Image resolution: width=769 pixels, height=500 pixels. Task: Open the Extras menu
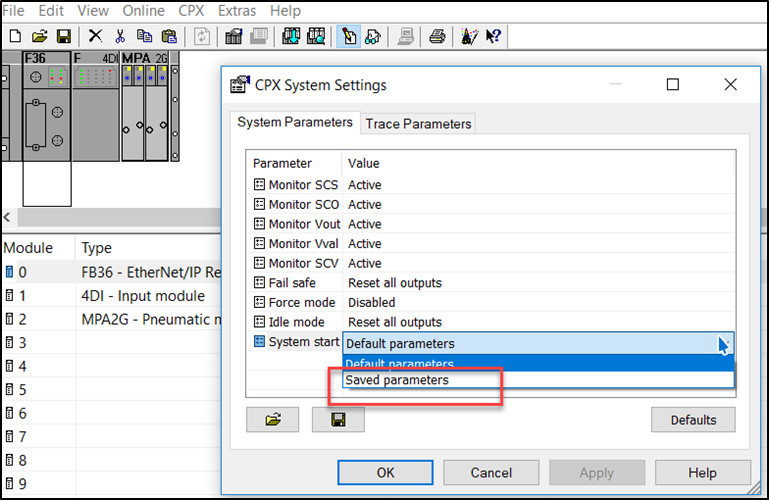[237, 10]
